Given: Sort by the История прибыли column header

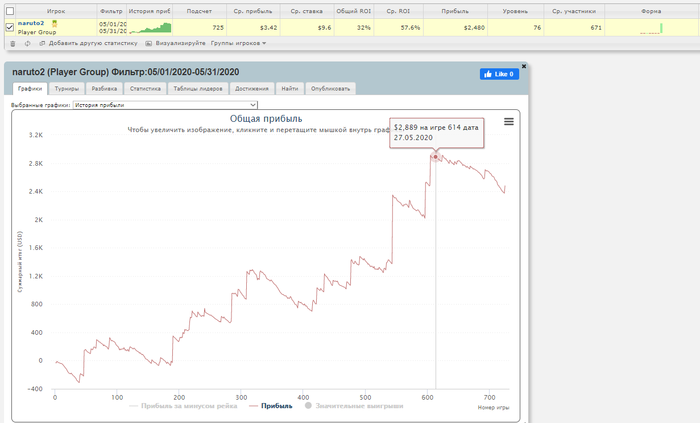Looking at the screenshot, I should click(x=149, y=11).
